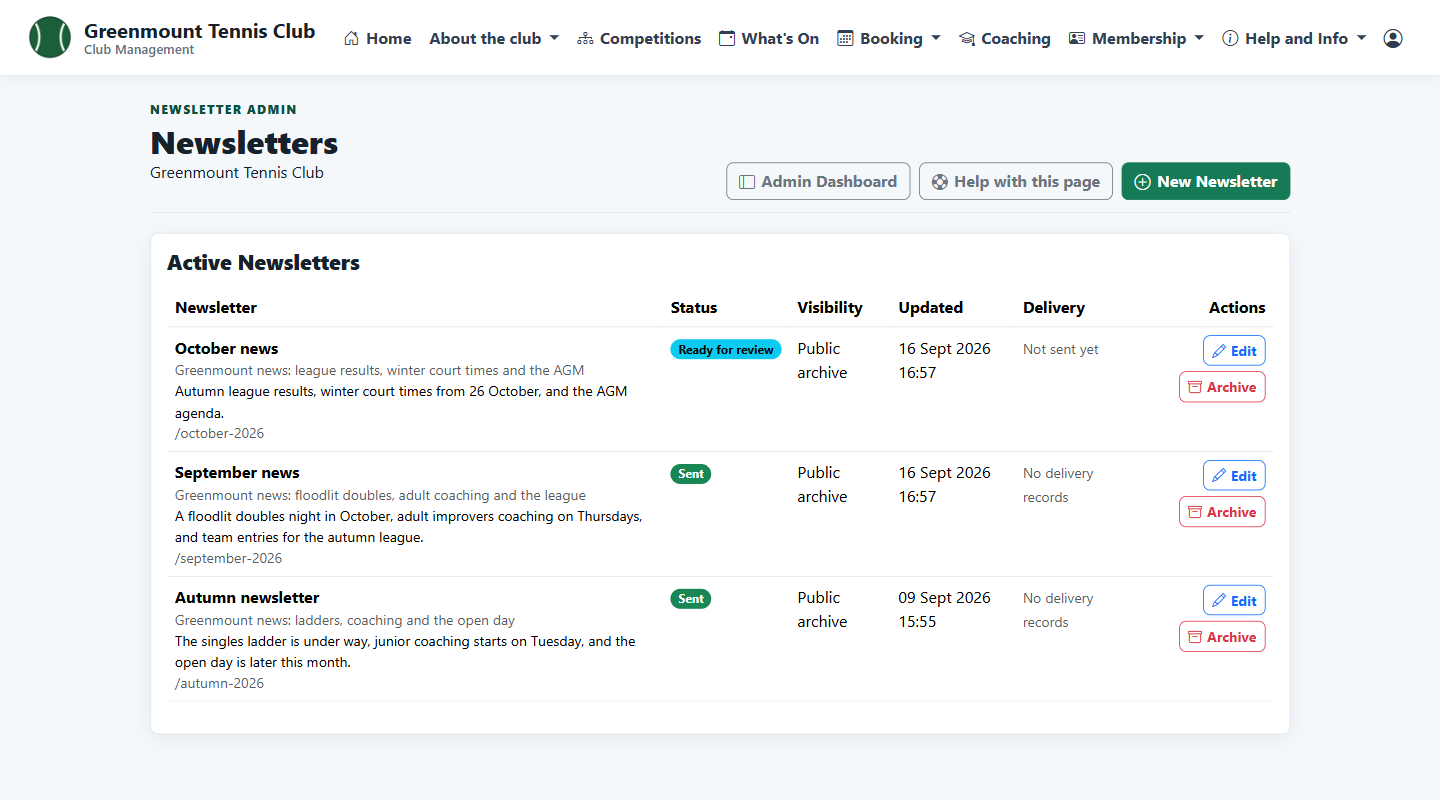Screen dimensions: 1440x800
Task: Open the Admin Dashboard button
Action: point(818,182)
